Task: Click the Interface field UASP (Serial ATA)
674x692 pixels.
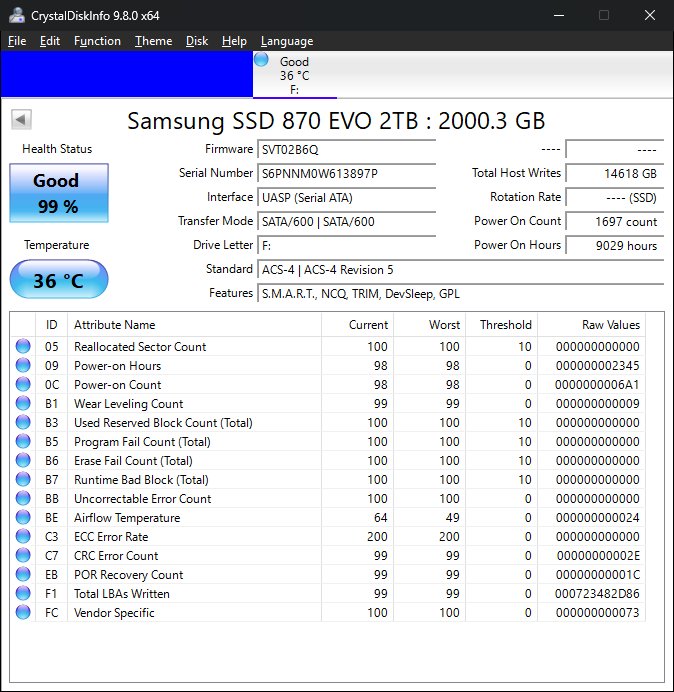Action: coord(346,197)
